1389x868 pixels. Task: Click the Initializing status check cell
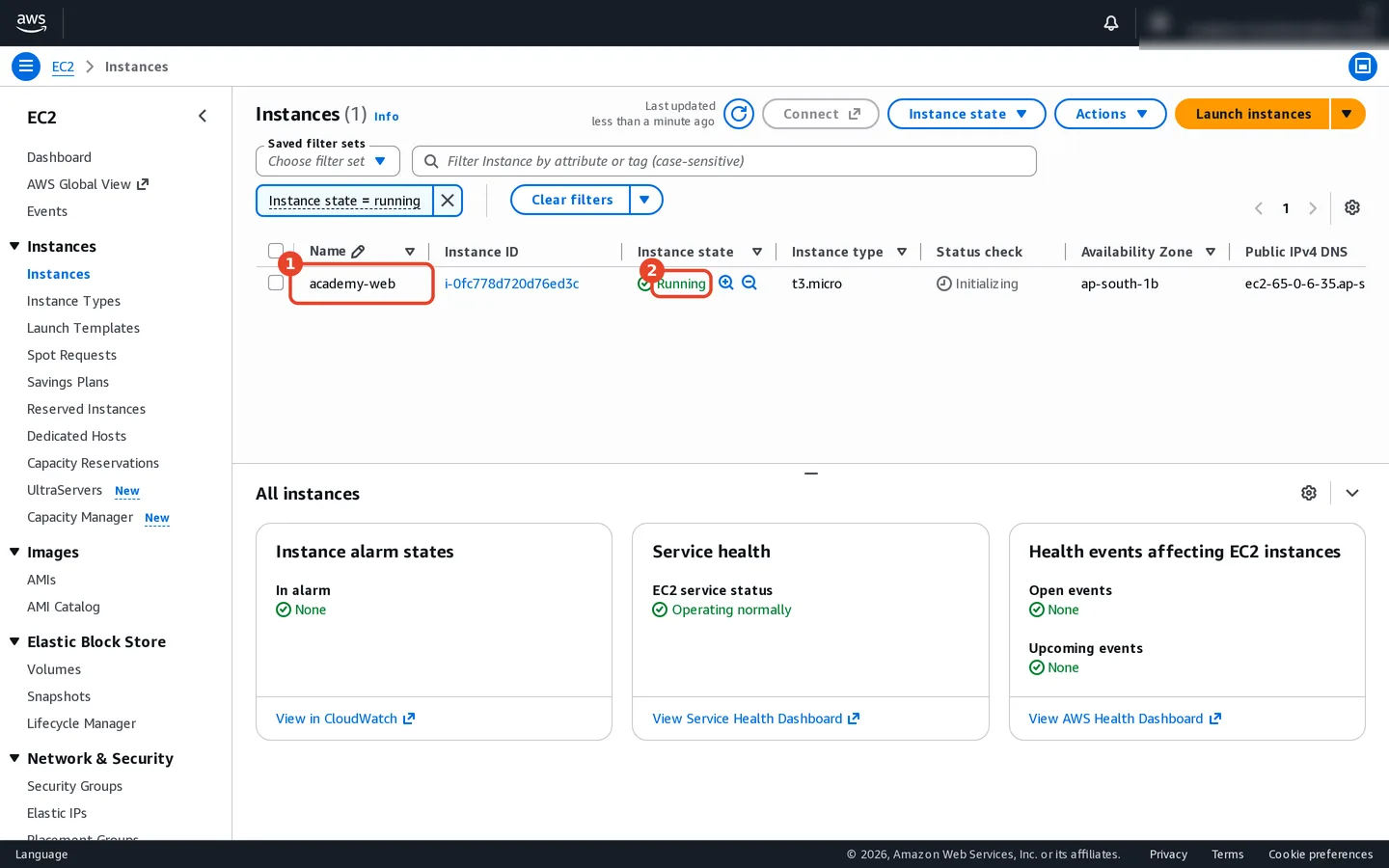pos(977,284)
